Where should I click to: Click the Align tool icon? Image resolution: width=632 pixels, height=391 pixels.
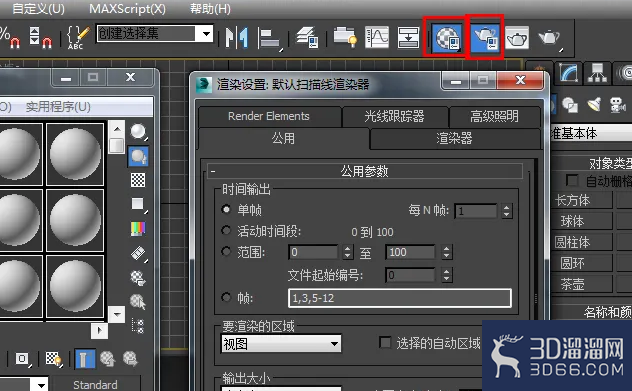270,38
